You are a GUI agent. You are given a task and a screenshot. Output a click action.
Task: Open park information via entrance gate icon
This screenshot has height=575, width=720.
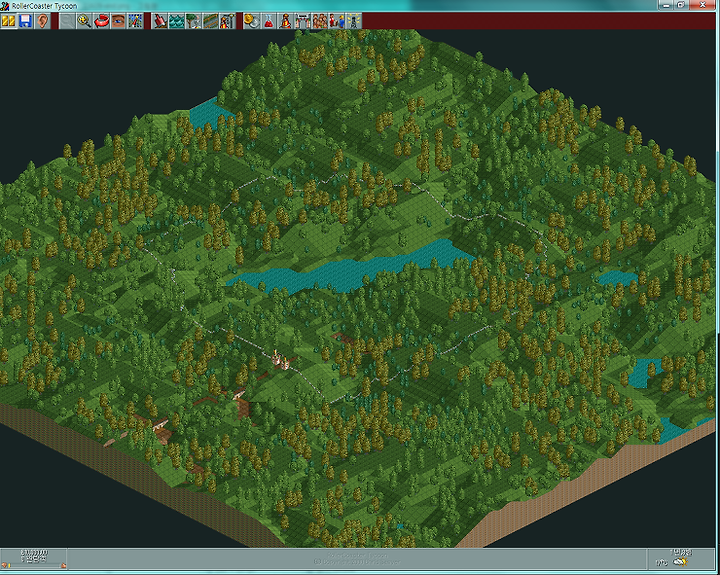pos(303,21)
